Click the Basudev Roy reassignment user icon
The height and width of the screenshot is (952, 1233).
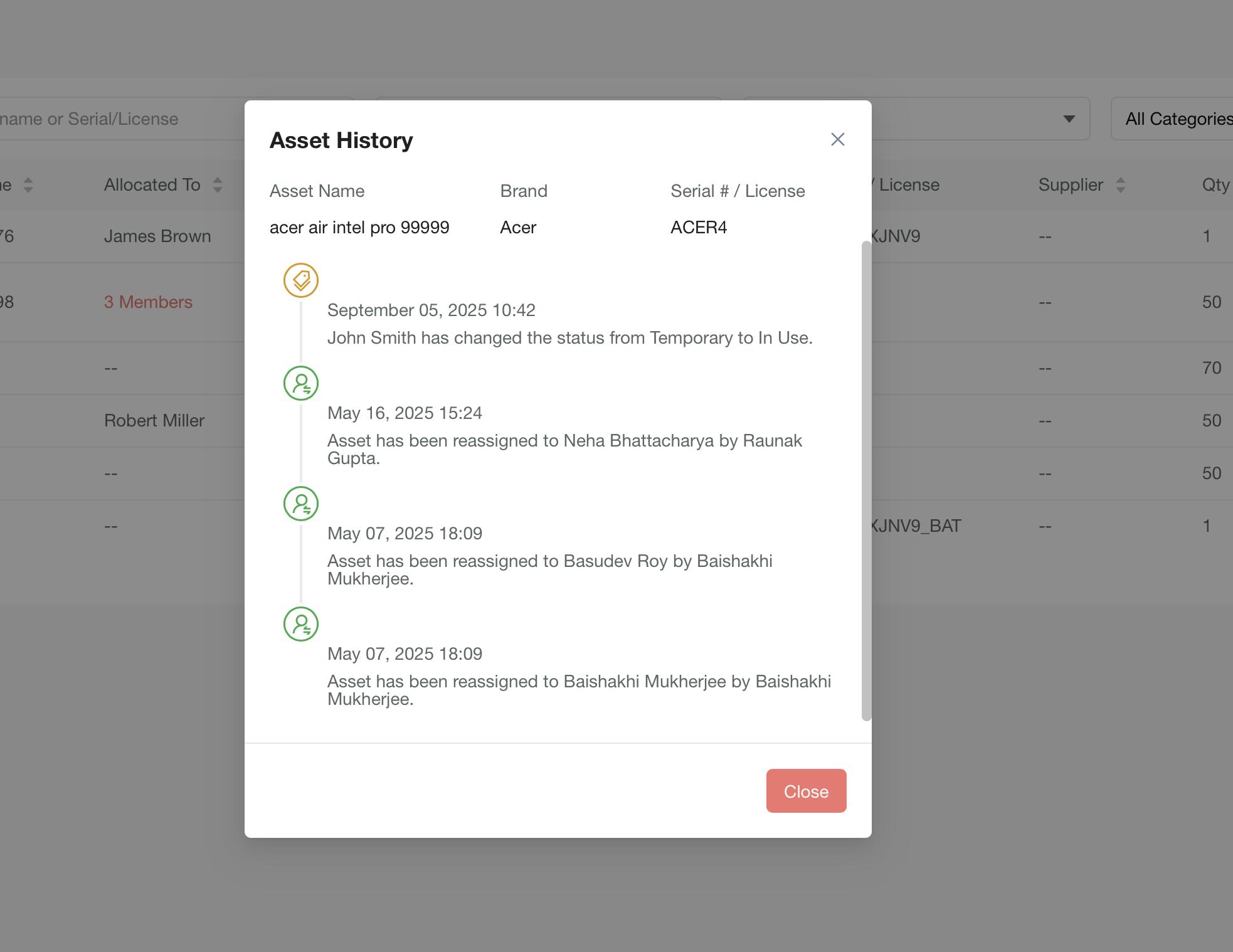pos(301,504)
